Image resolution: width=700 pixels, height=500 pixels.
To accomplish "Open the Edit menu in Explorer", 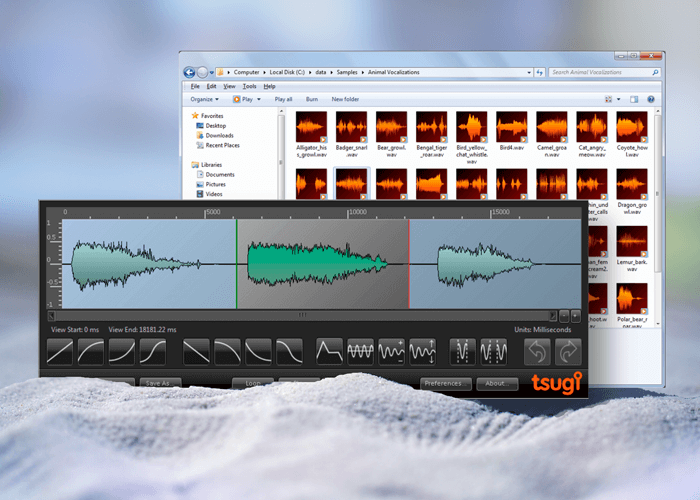I will coord(211,86).
